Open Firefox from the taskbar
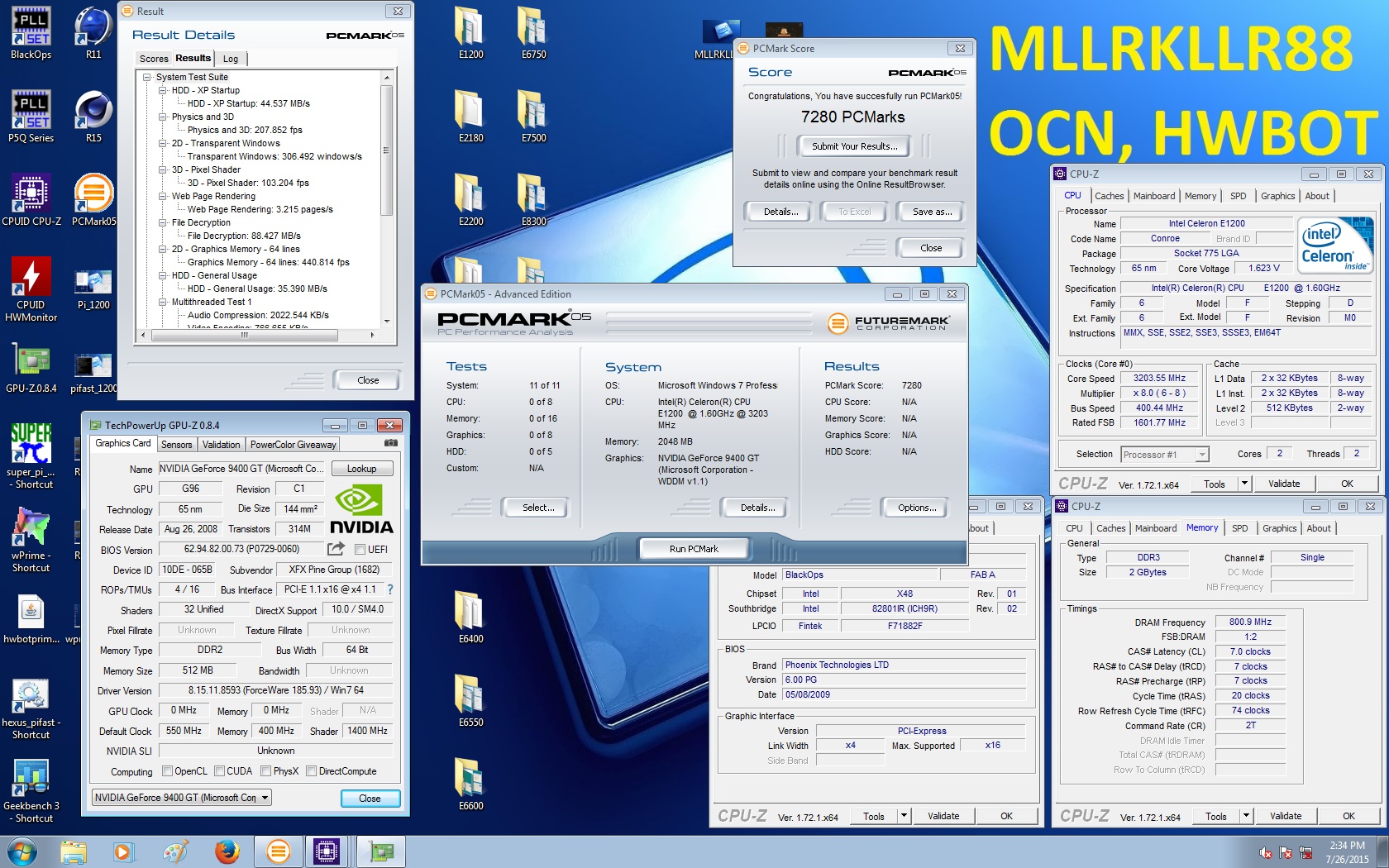 (227, 851)
